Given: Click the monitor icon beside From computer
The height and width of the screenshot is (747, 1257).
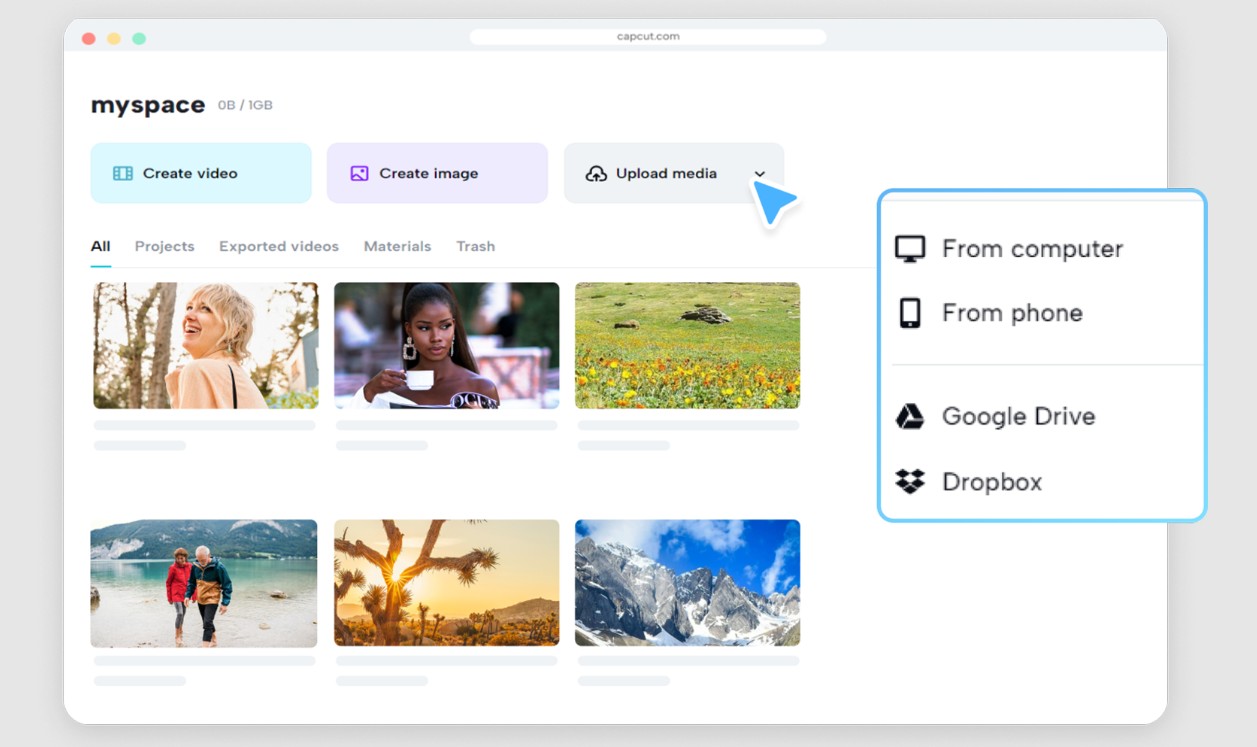Looking at the screenshot, I should [x=910, y=249].
